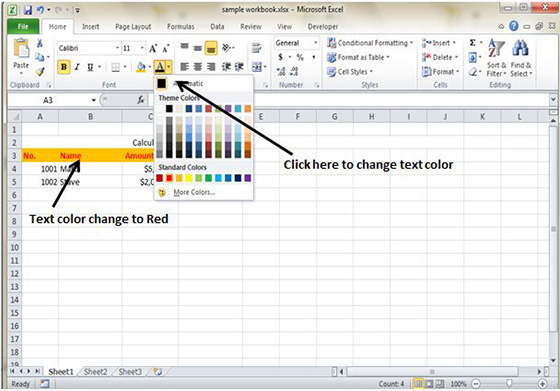Apply Comma Style format

314,57
